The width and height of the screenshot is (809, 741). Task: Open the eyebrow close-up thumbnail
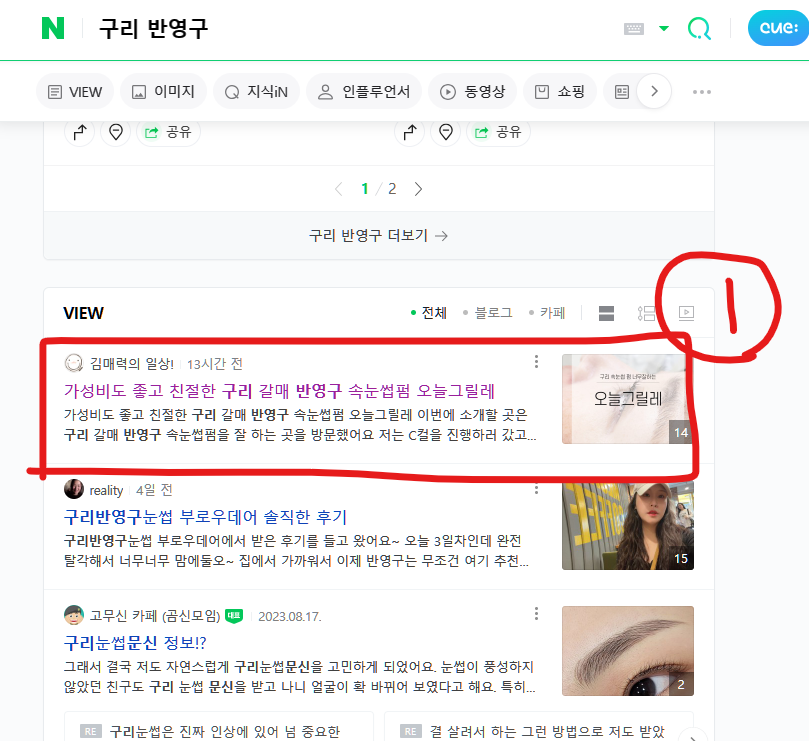[x=627, y=651]
